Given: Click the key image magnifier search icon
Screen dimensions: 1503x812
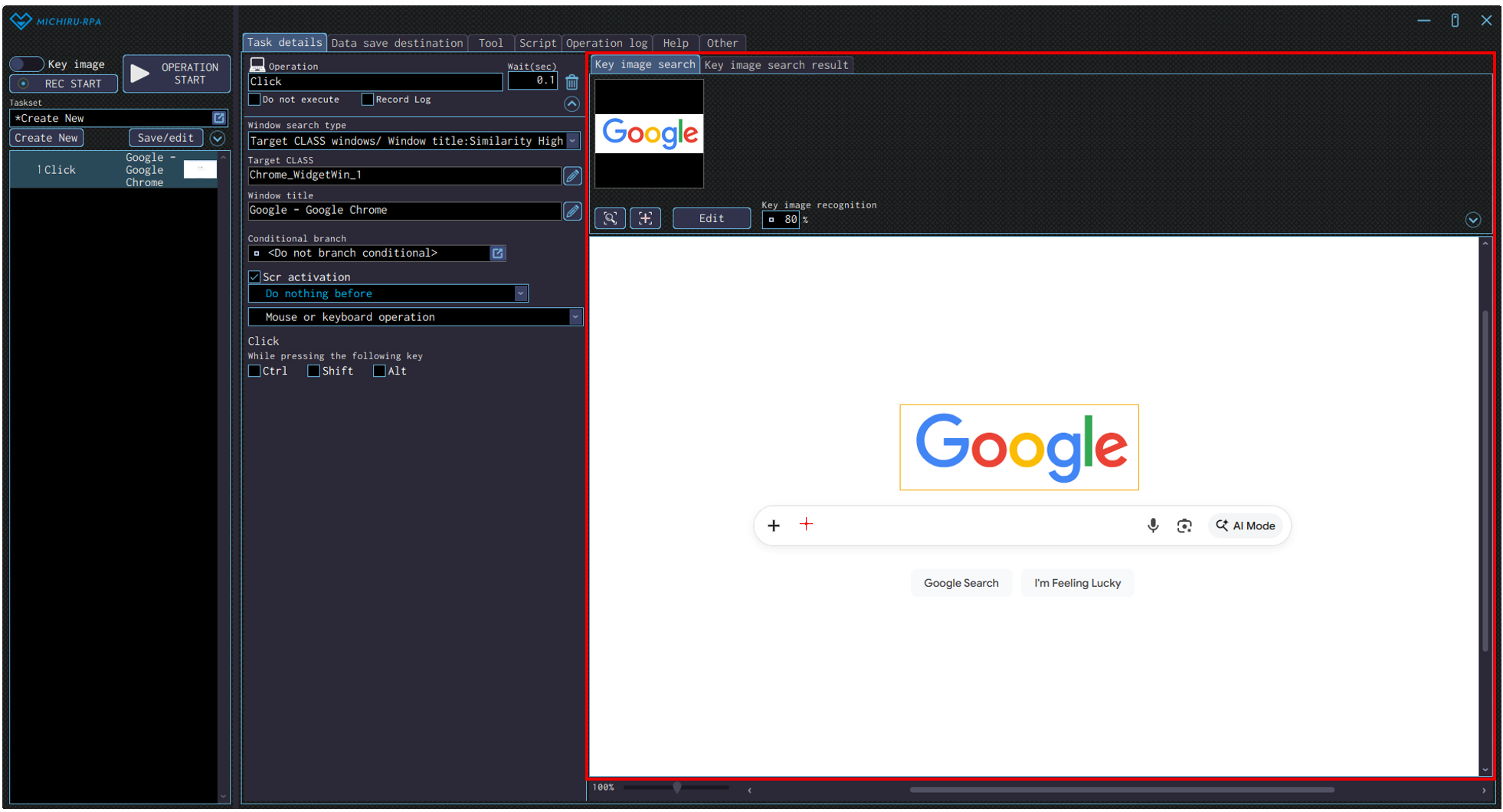Looking at the screenshot, I should [x=610, y=218].
